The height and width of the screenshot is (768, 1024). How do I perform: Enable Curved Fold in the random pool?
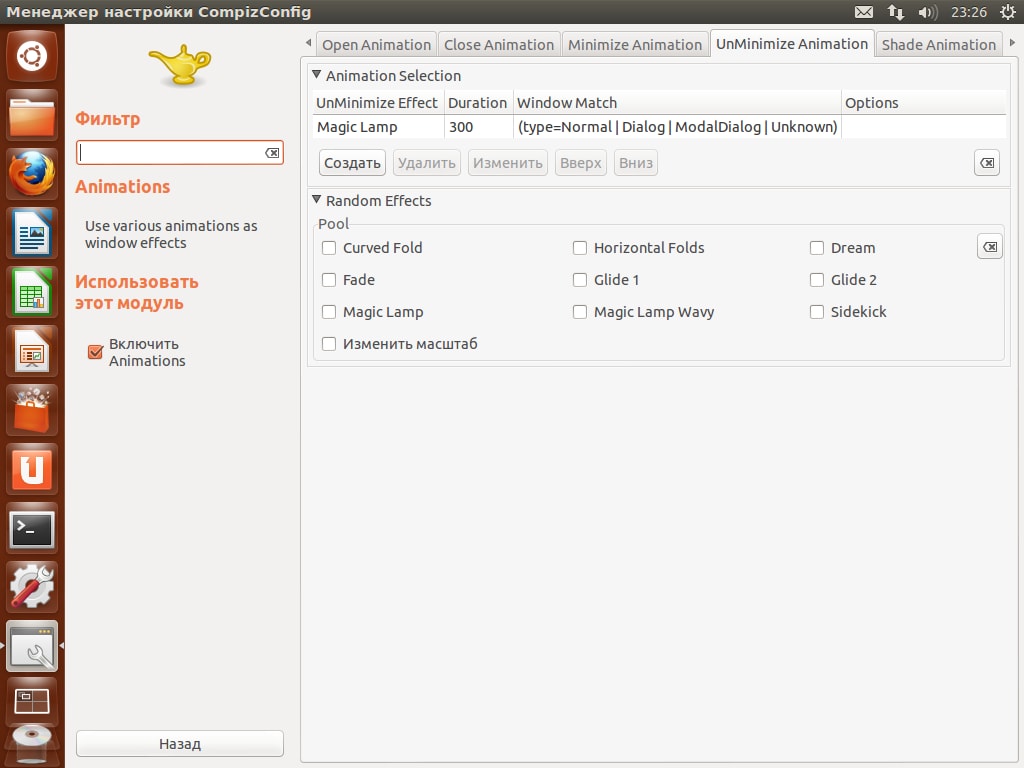point(329,248)
